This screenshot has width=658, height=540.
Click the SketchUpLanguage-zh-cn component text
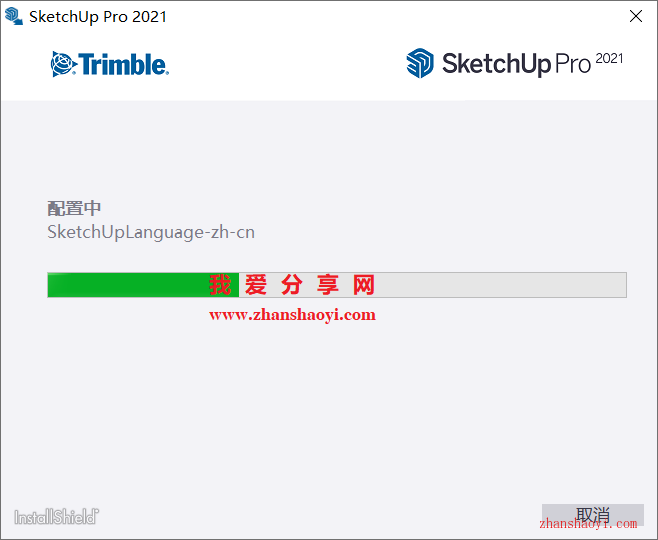151,232
